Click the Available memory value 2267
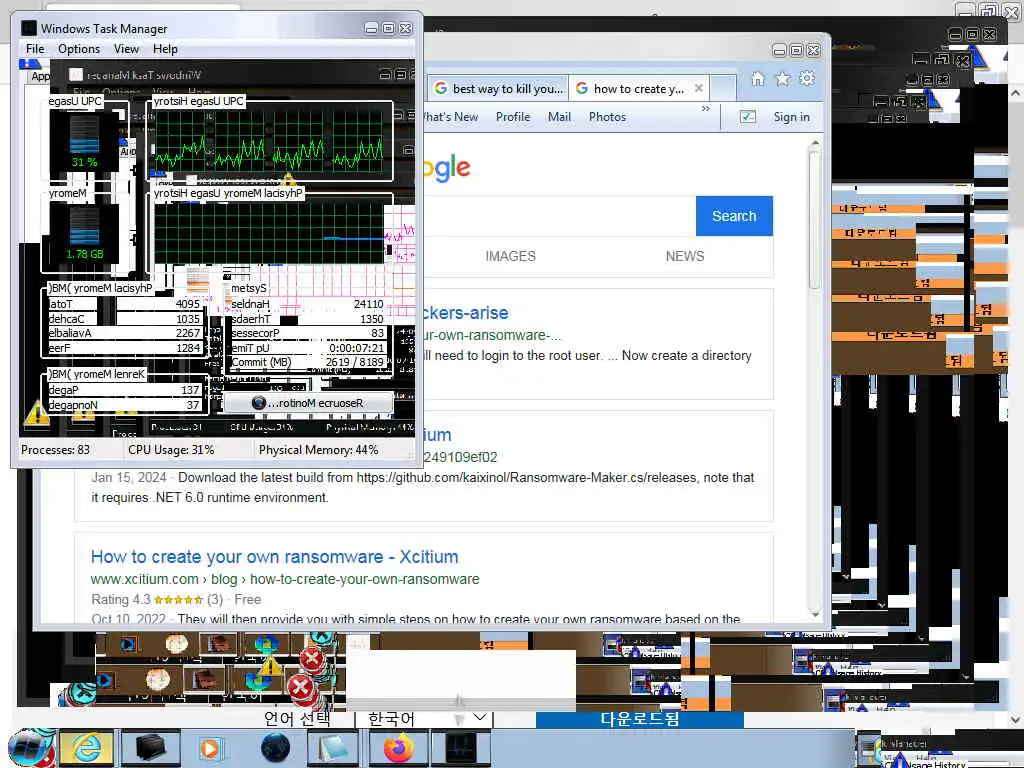 pyautogui.click(x=187, y=333)
